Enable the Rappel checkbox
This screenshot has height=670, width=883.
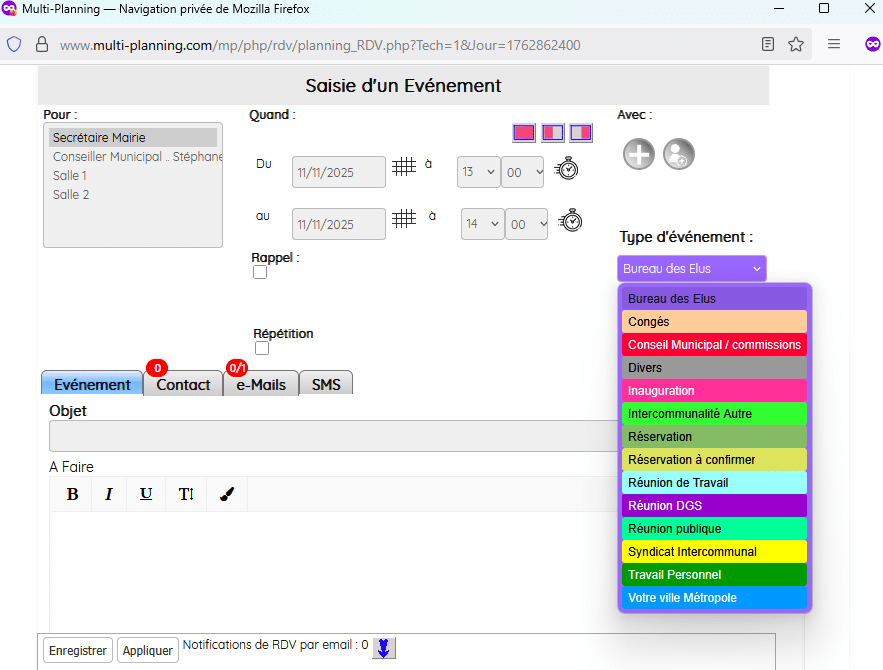point(260,272)
